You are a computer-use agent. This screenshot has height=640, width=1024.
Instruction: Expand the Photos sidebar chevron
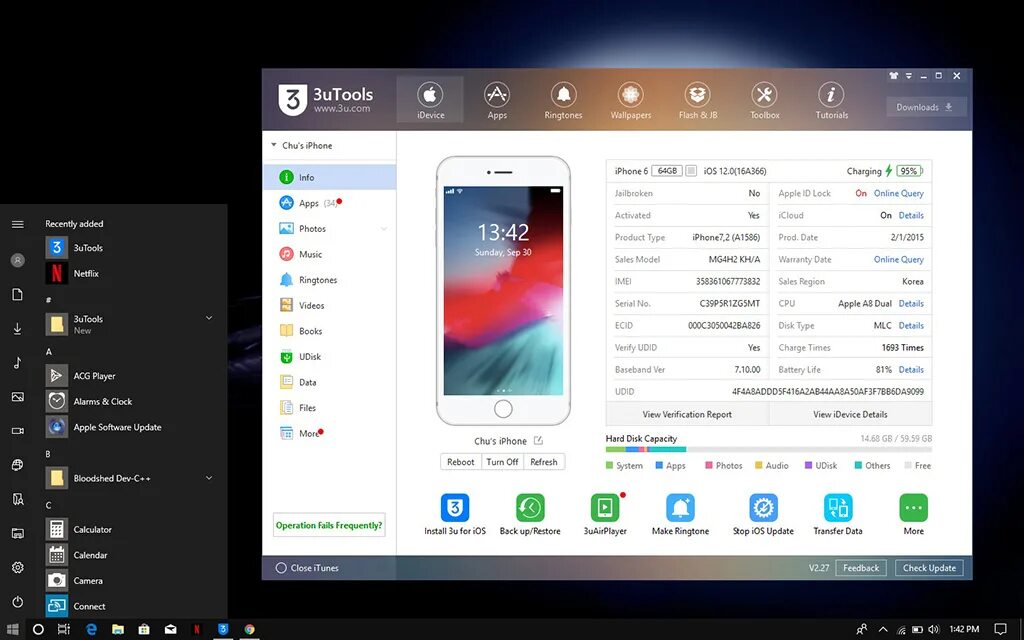(x=384, y=229)
